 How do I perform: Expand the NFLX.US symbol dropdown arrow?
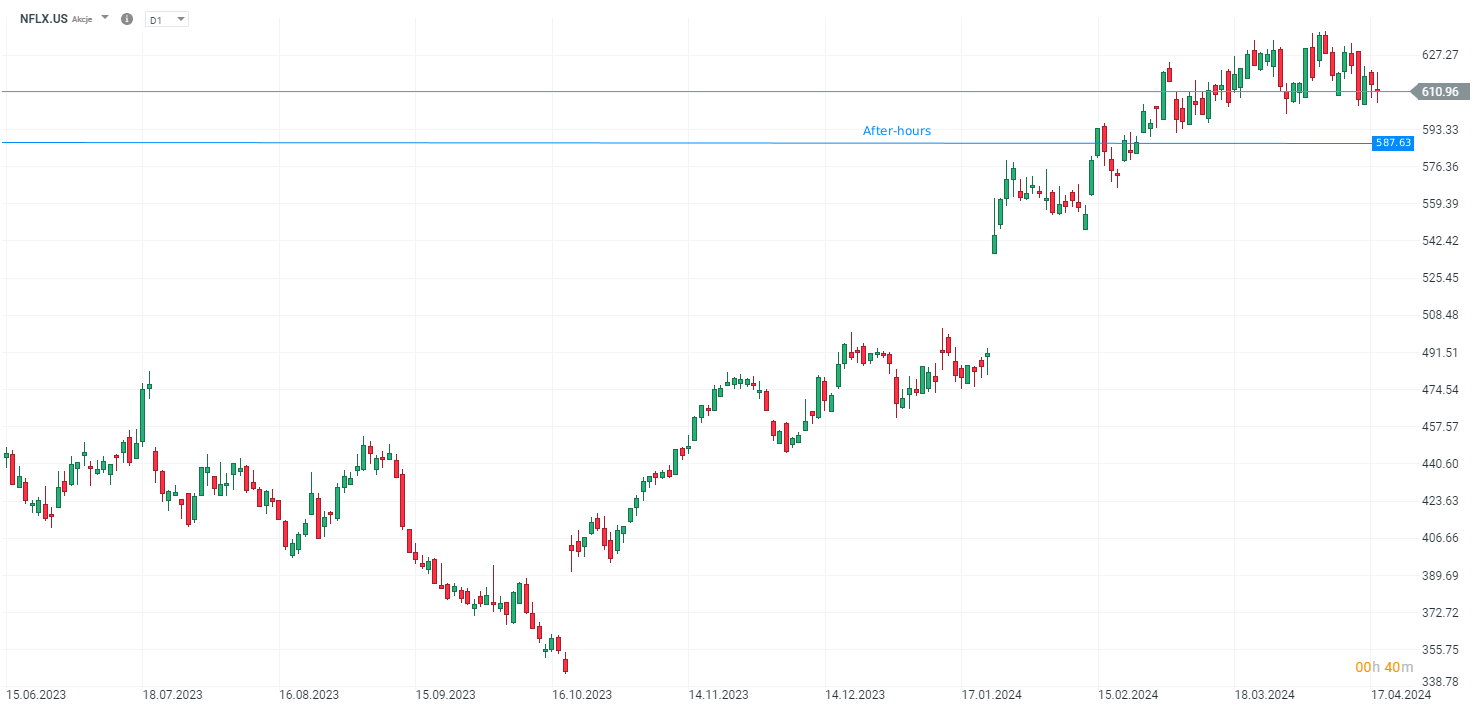click(105, 18)
